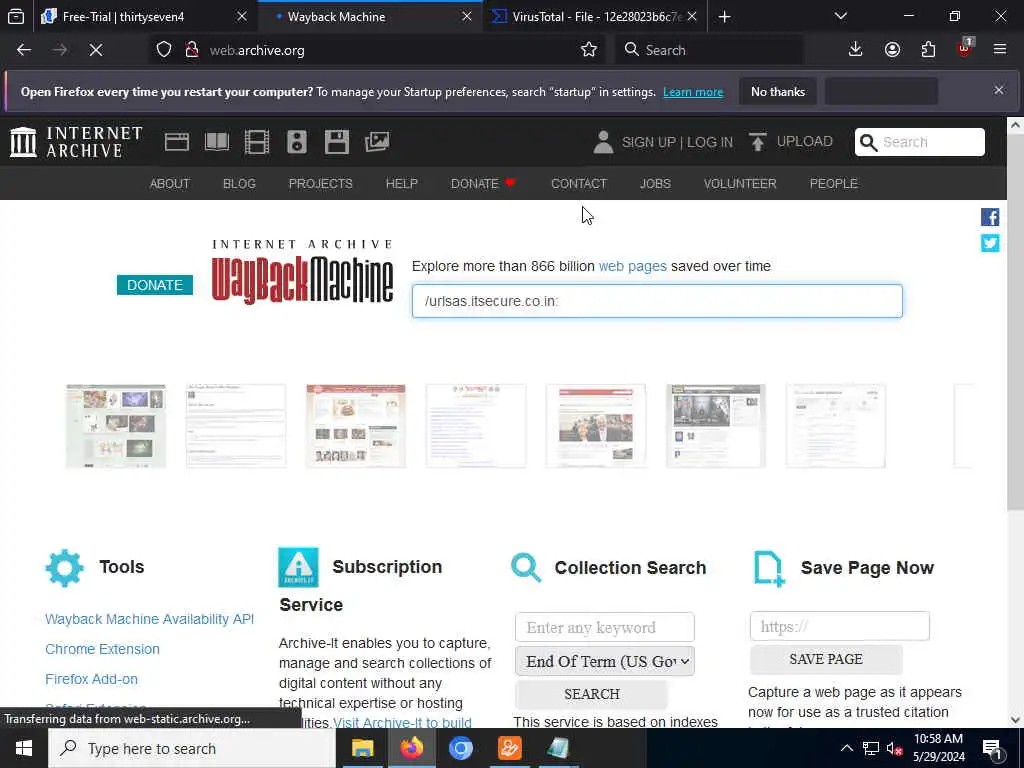Close the Free-Trial tab
This screenshot has width=1024, height=768.
click(242, 16)
